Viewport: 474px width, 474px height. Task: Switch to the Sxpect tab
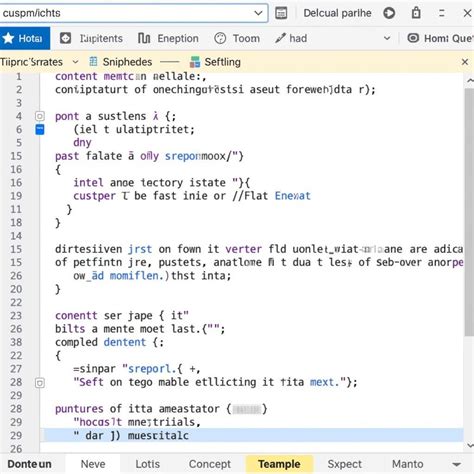pos(345,464)
